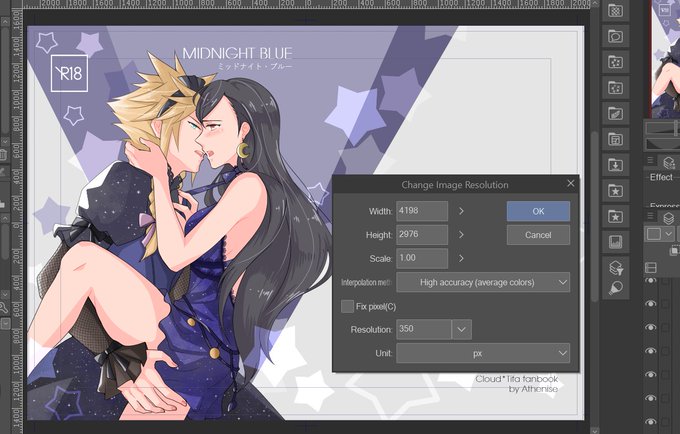Click the horizontal ruler above the canvas
Screen dimensions: 680x434
click(307, 4)
